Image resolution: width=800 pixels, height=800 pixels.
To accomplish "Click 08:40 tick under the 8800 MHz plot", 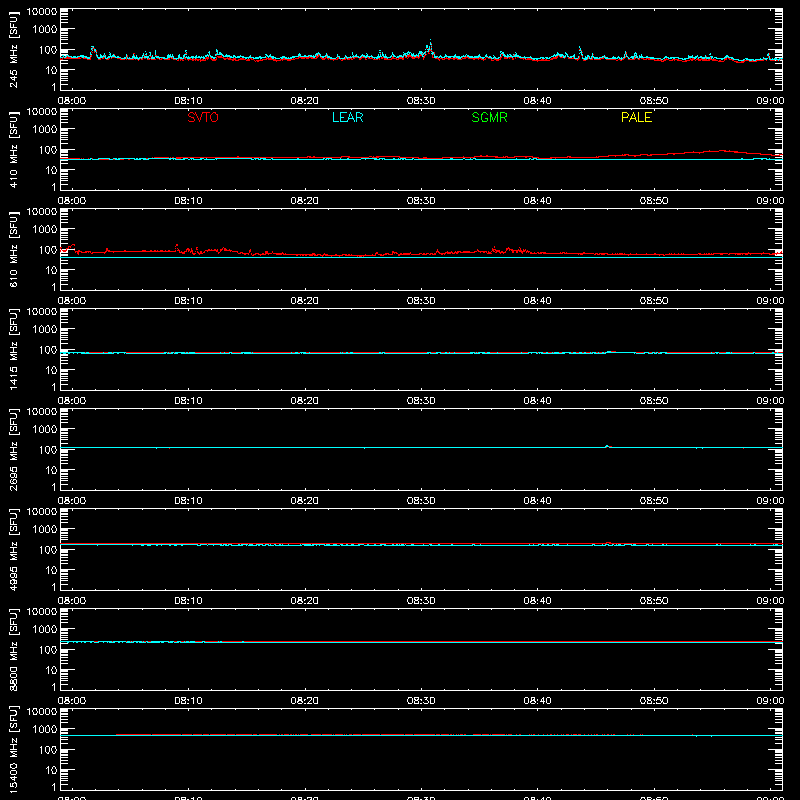I will (x=537, y=701).
